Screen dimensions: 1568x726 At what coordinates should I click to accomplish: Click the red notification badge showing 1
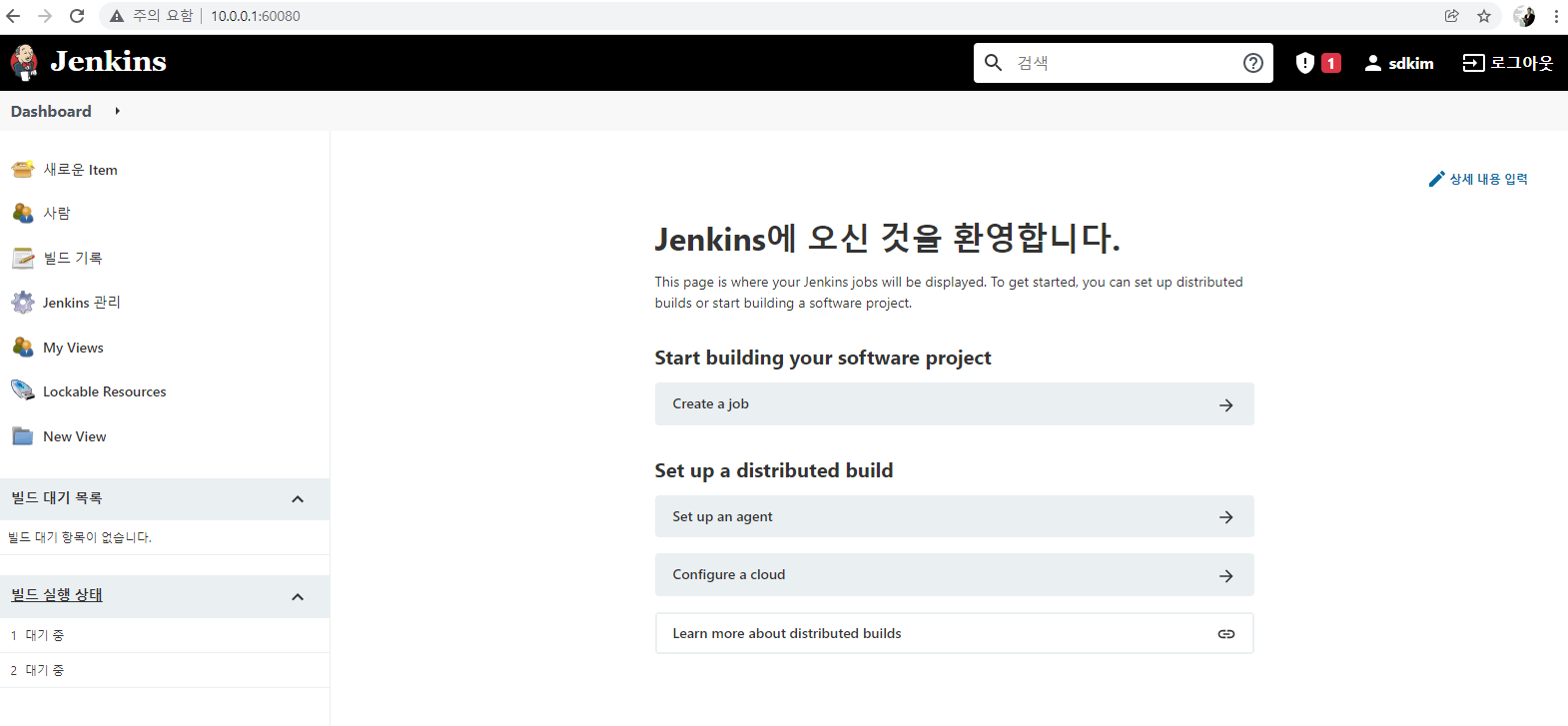(1330, 63)
